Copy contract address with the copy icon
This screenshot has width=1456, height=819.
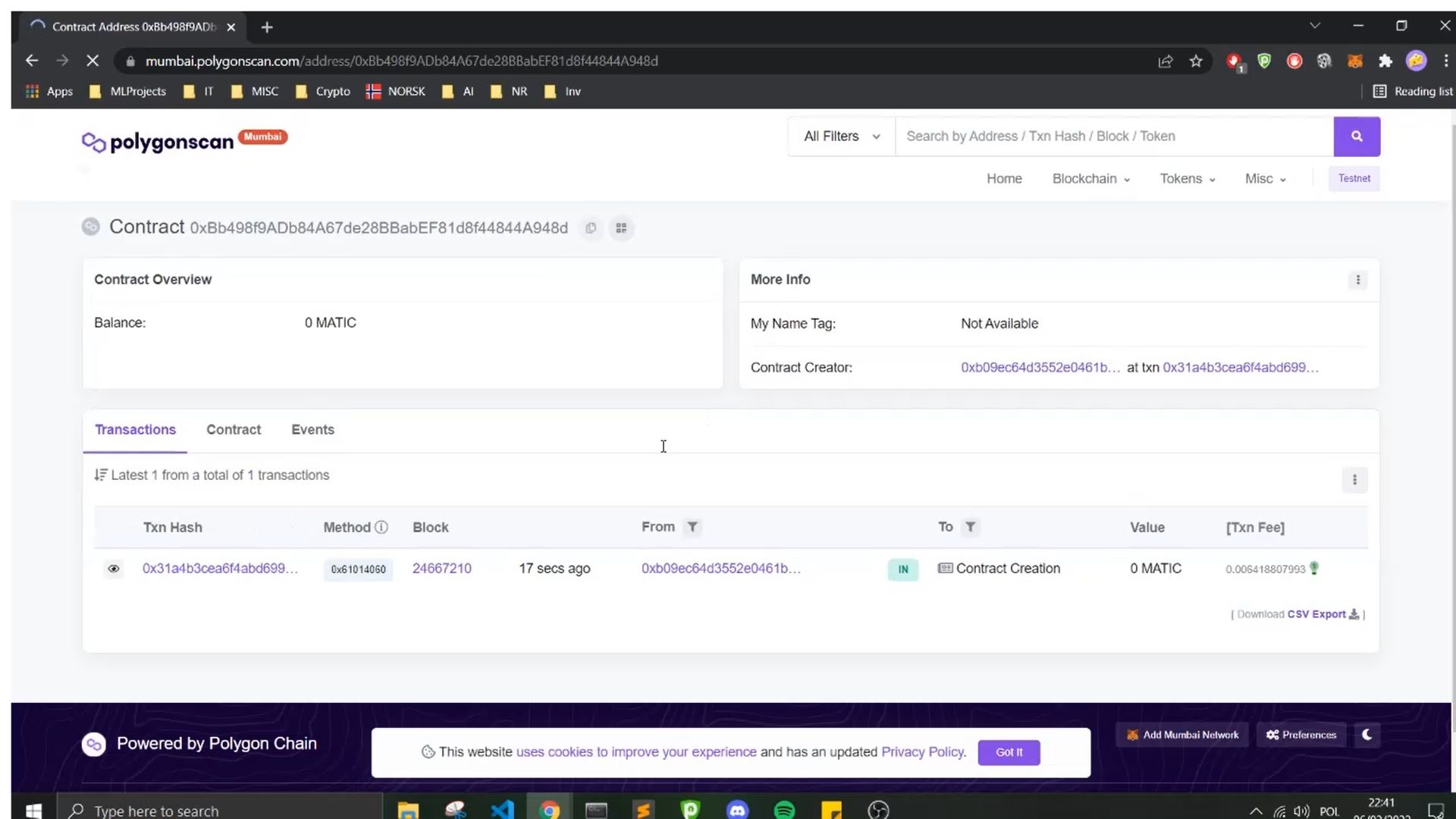pyautogui.click(x=591, y=228)
